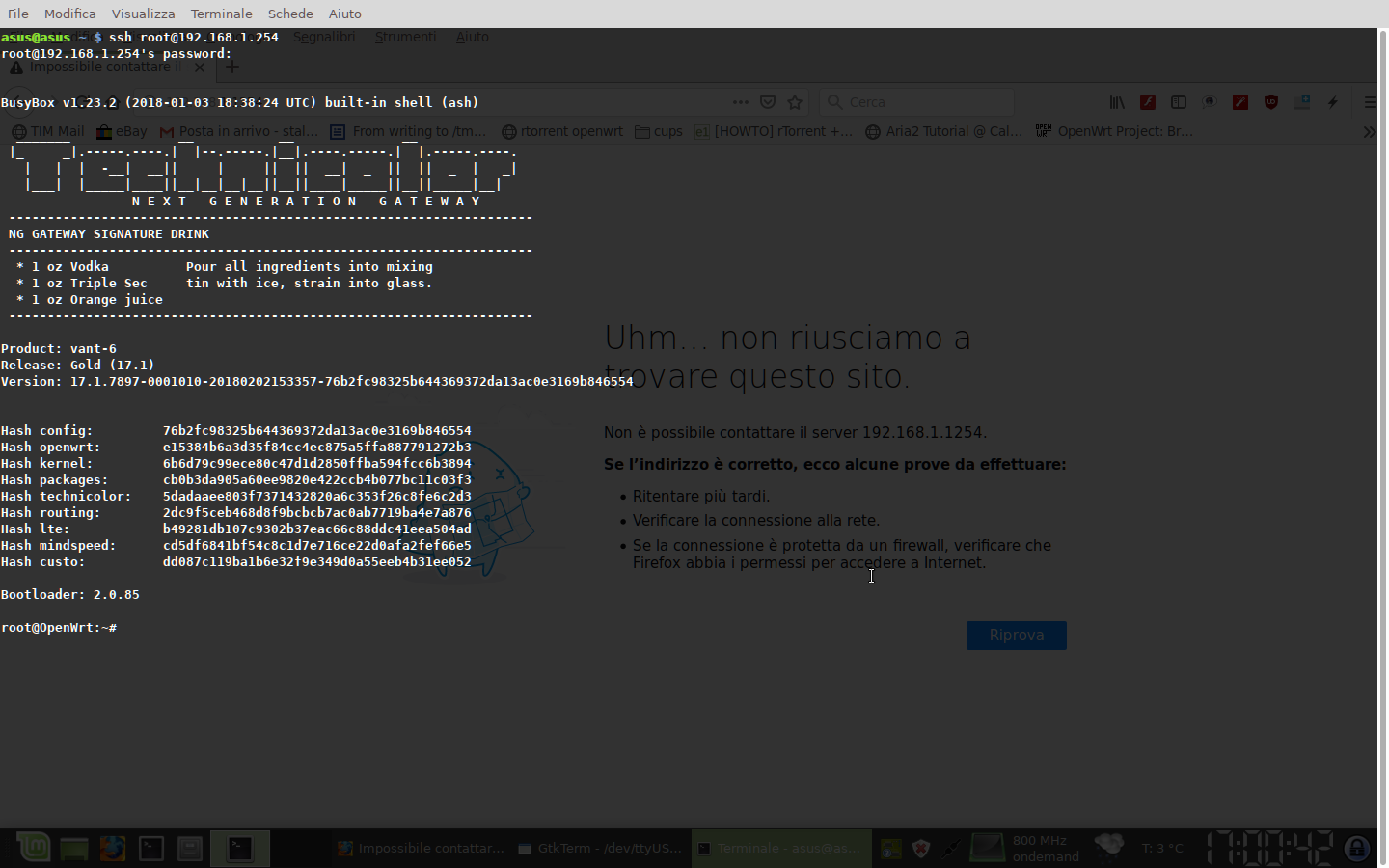
Task: Open the Schede menu
Action: point(290,14)
